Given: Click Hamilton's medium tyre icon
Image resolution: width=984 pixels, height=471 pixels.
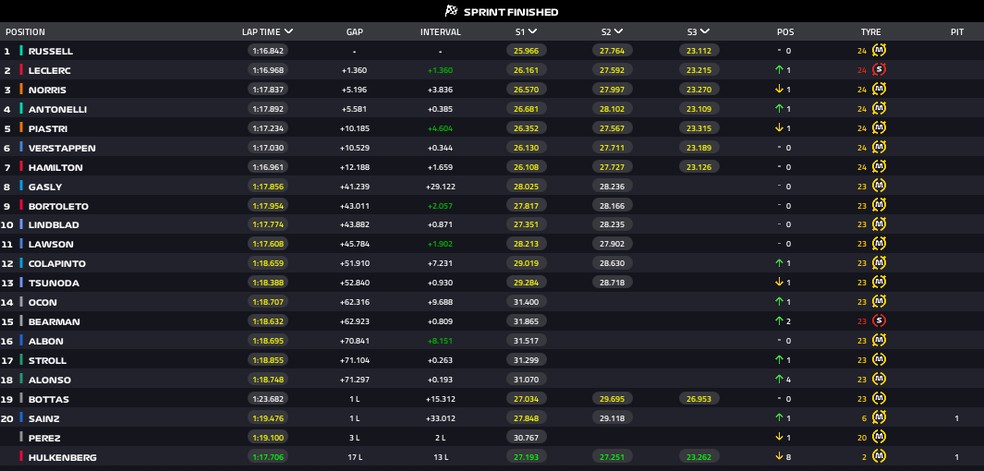Looking at the screenshot, I should 879,167.
